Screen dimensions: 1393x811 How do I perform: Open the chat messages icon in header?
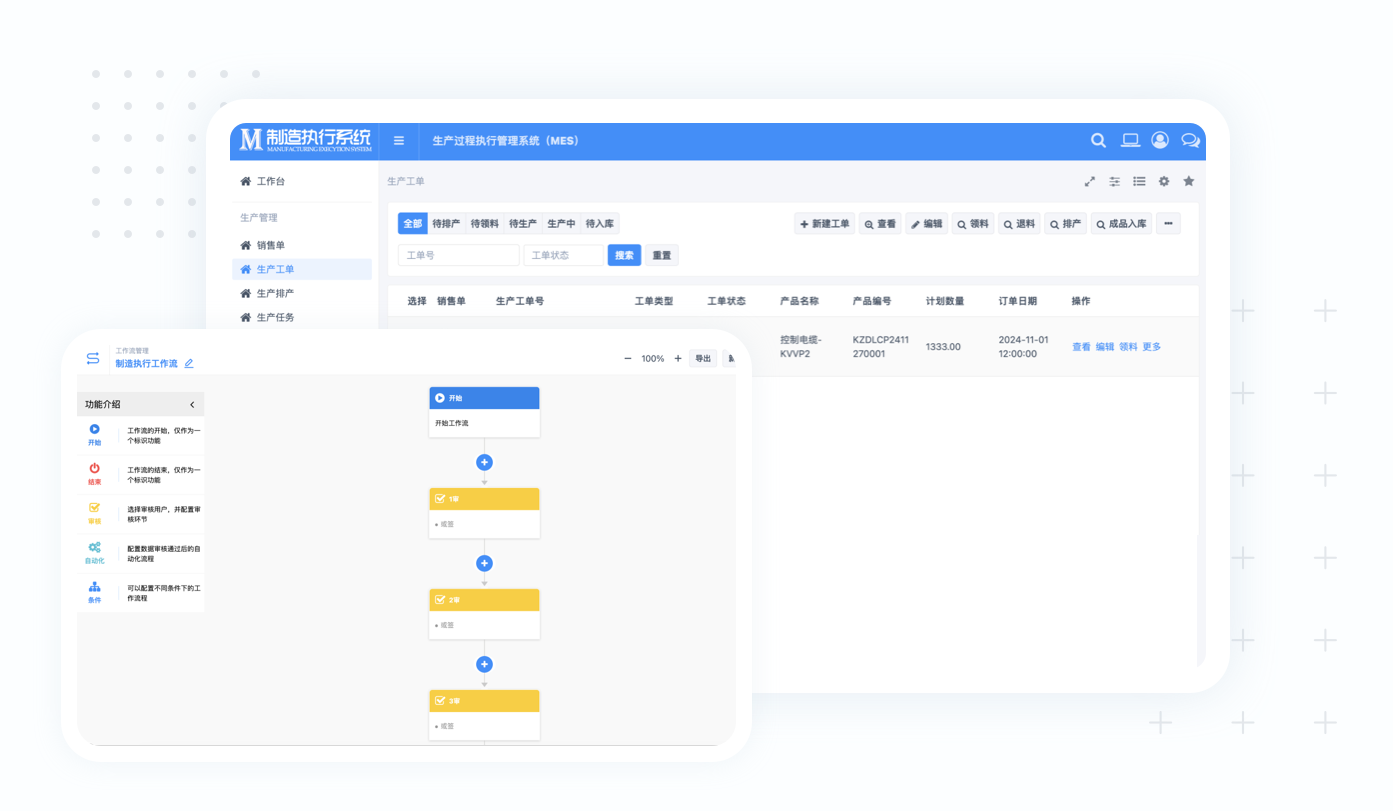1190,141
